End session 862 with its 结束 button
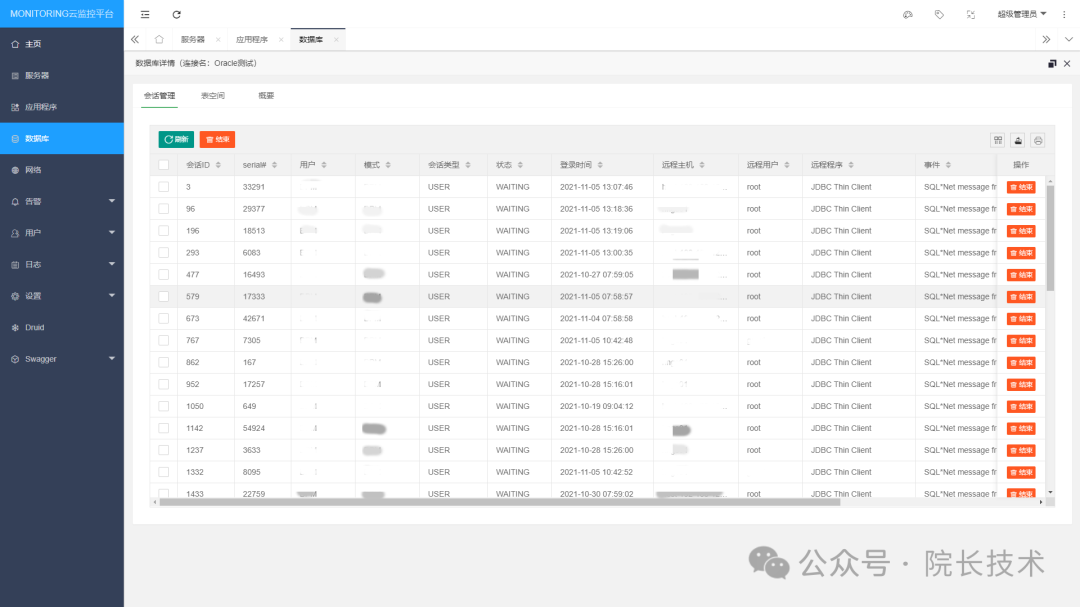 click(x=1021, y=362)
